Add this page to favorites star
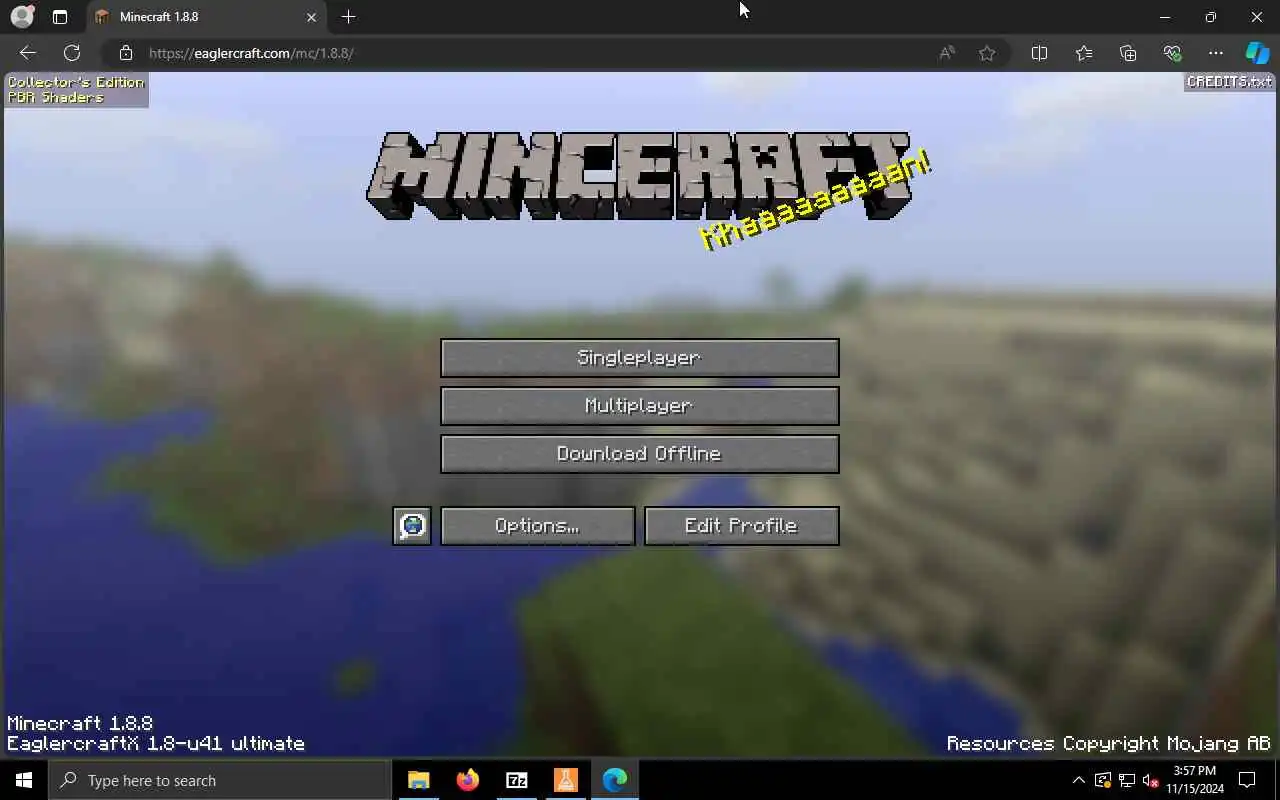Image resolution: width=1280 pixels, height=800 pixels. [987, 53]
